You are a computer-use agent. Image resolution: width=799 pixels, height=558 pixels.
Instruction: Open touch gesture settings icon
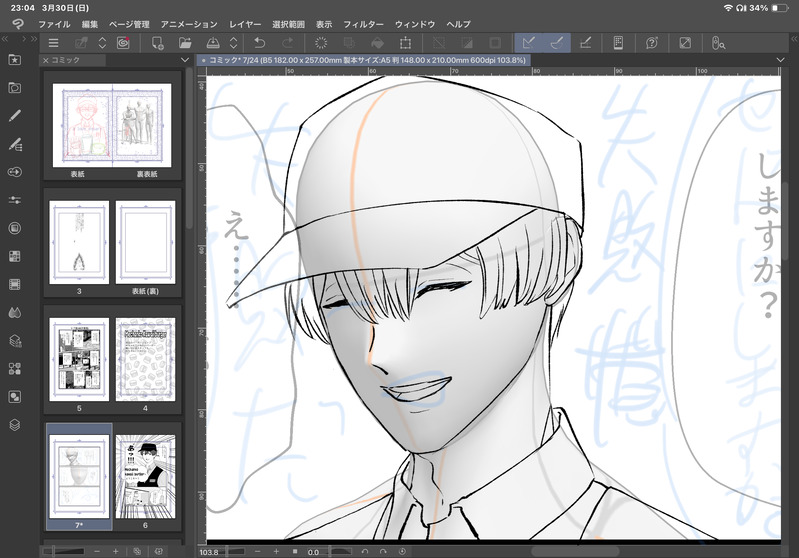pyautogui.click(x=718, y=43)
